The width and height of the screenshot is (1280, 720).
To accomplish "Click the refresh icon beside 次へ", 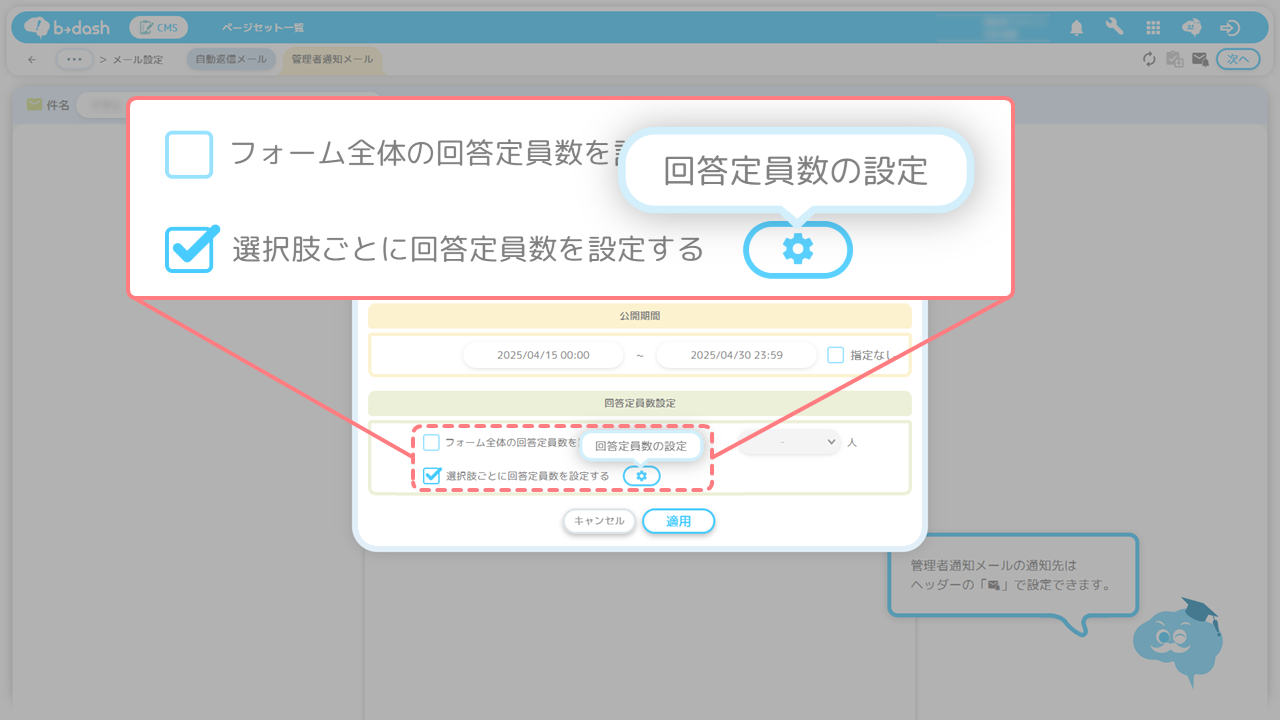I will pos(1149,59).
